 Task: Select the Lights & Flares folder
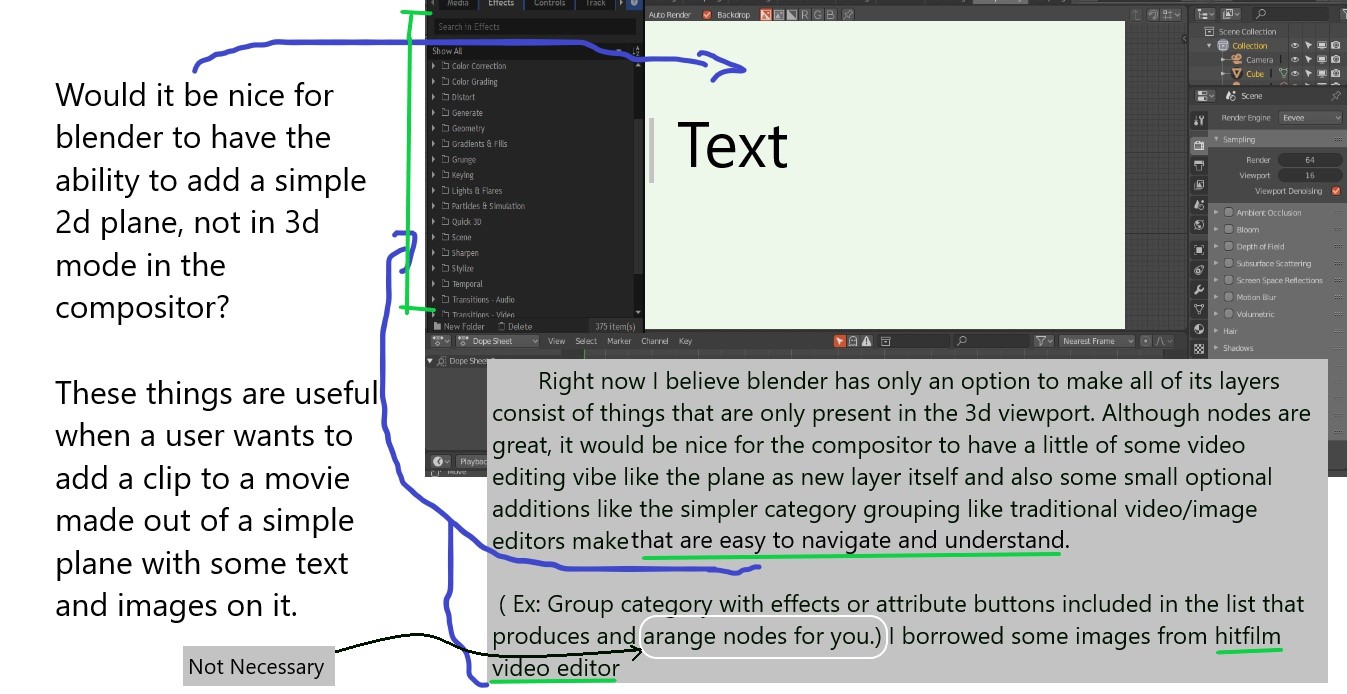pyautogui.click(x=533, y=190)
